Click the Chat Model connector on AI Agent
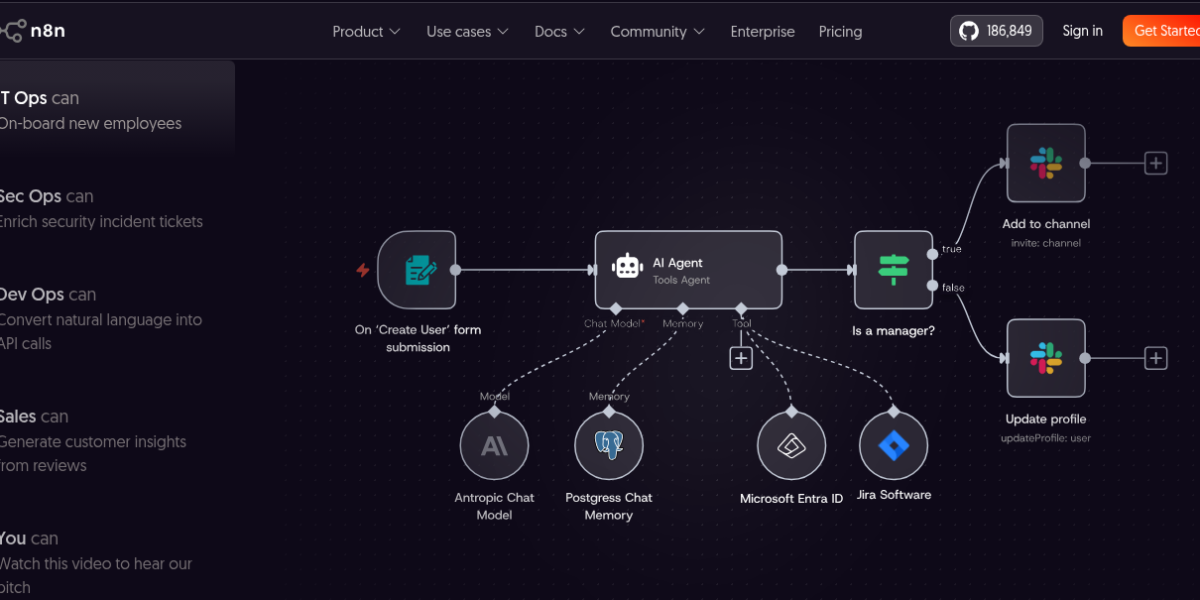The height and width of the screenshot is (600, 1200). (x=616, y=308)
